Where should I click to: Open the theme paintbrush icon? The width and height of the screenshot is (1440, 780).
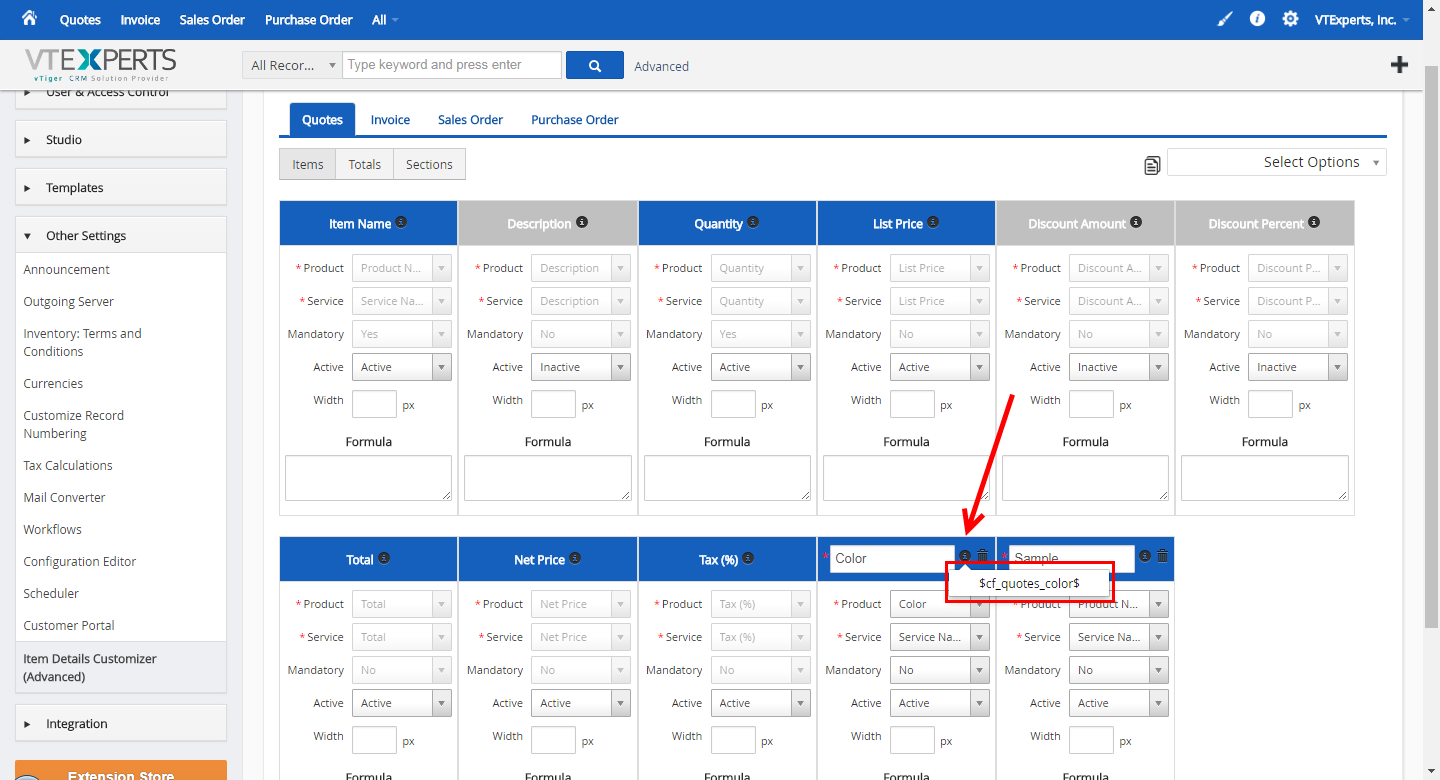pos(1225,19)
